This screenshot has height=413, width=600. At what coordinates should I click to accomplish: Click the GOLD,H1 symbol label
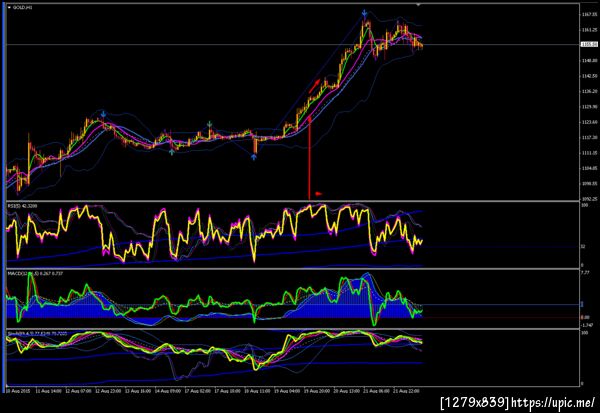coord(23,7)
